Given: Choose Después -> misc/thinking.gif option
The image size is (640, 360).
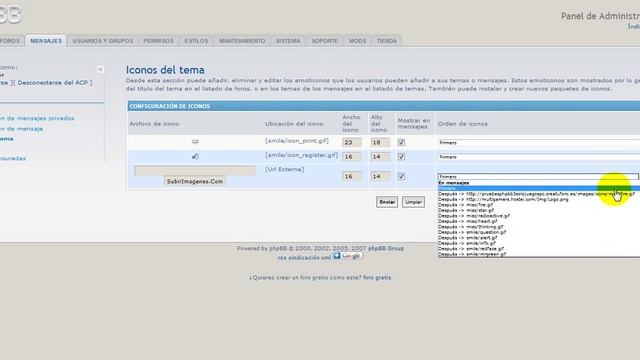Looking at the screenshot, I should (x=471, y=227).
